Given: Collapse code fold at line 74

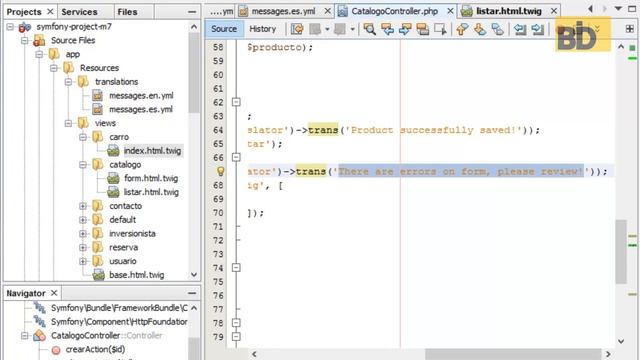Looking at the screenshot, I should pyautogui.click(x=236, y=268).
